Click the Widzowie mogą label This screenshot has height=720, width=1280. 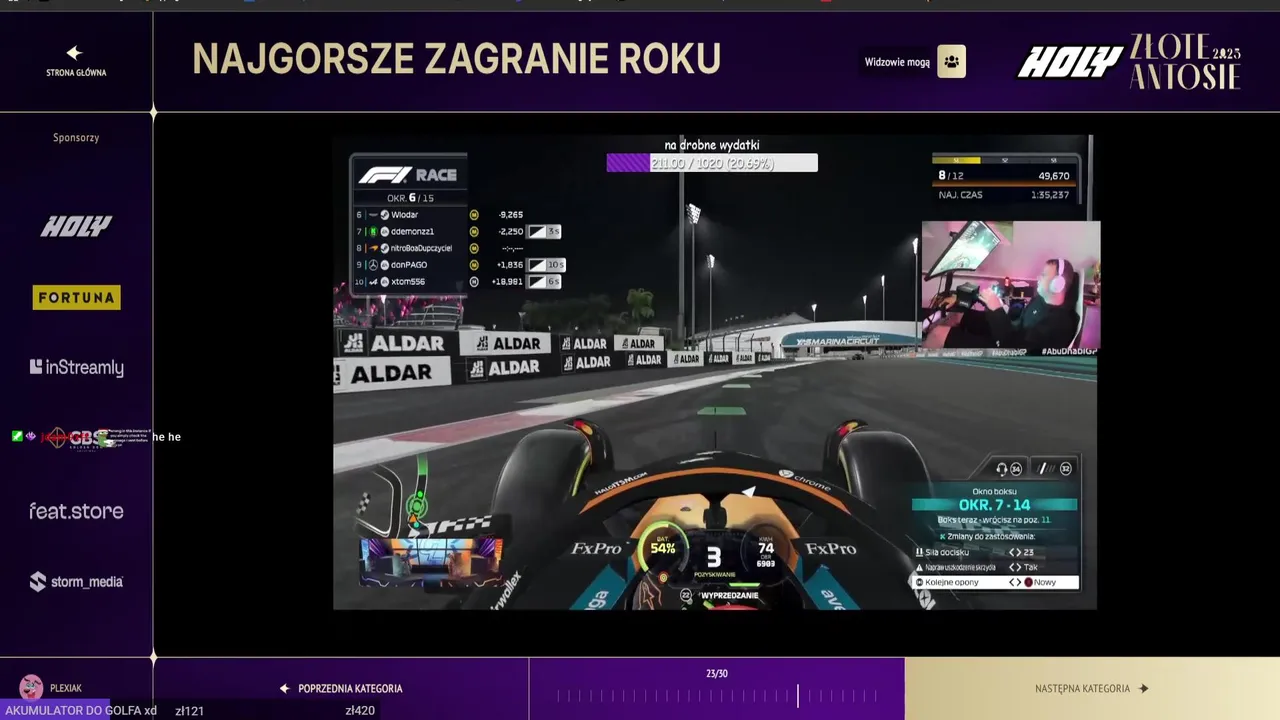point(897,62)
